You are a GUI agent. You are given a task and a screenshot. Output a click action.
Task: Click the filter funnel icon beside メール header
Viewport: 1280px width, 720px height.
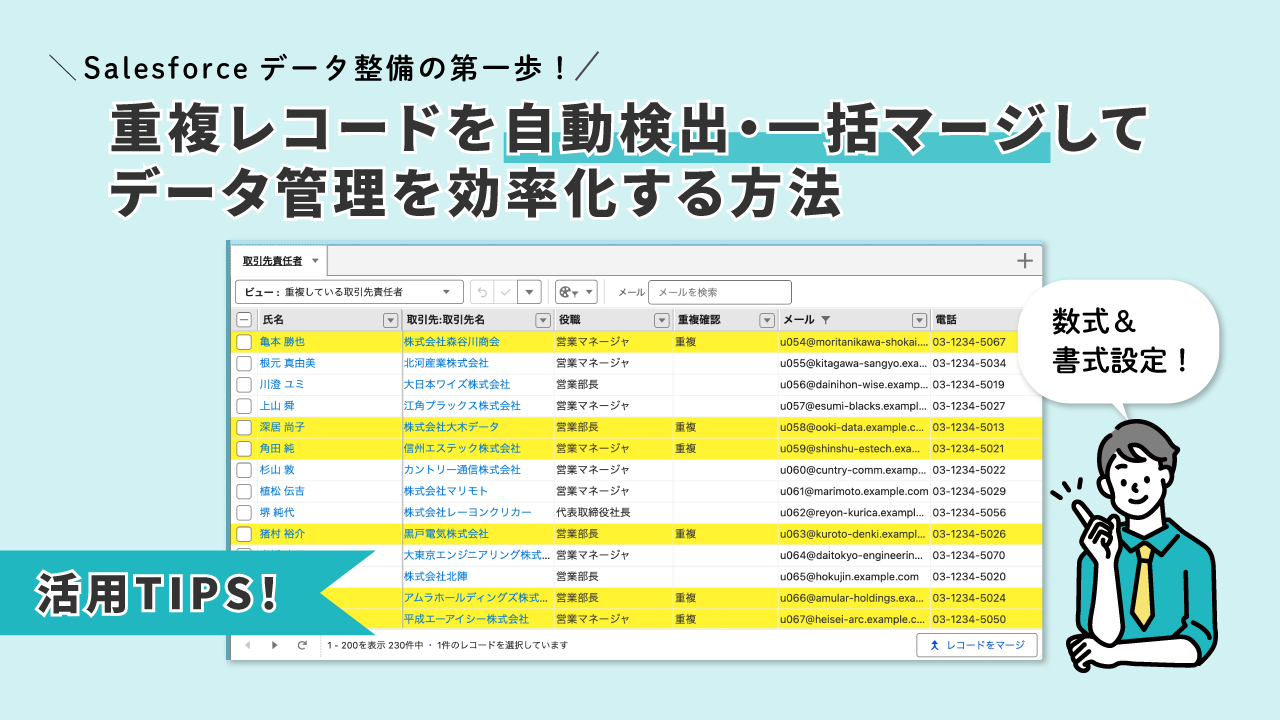pyautogui.click(x=825, y=320)
